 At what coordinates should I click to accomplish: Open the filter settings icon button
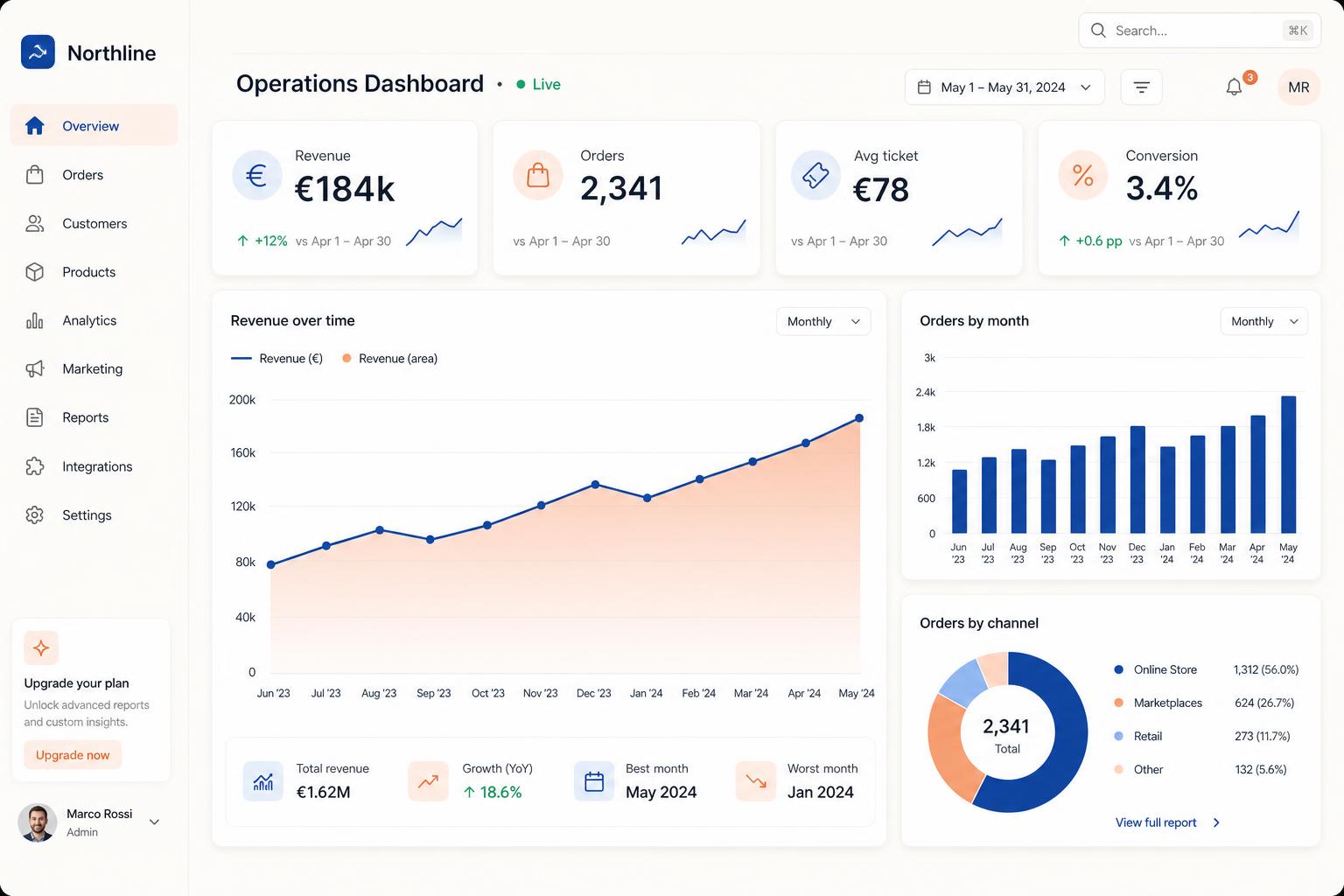coord(1141,87)
